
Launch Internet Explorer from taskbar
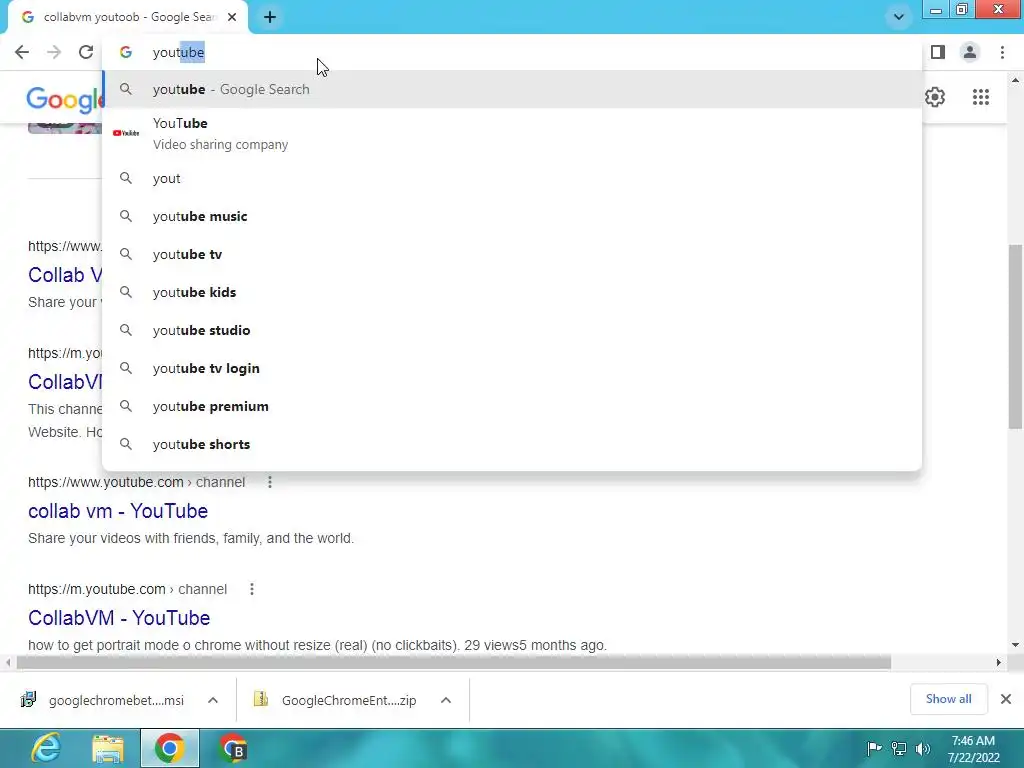click(46, 748)
